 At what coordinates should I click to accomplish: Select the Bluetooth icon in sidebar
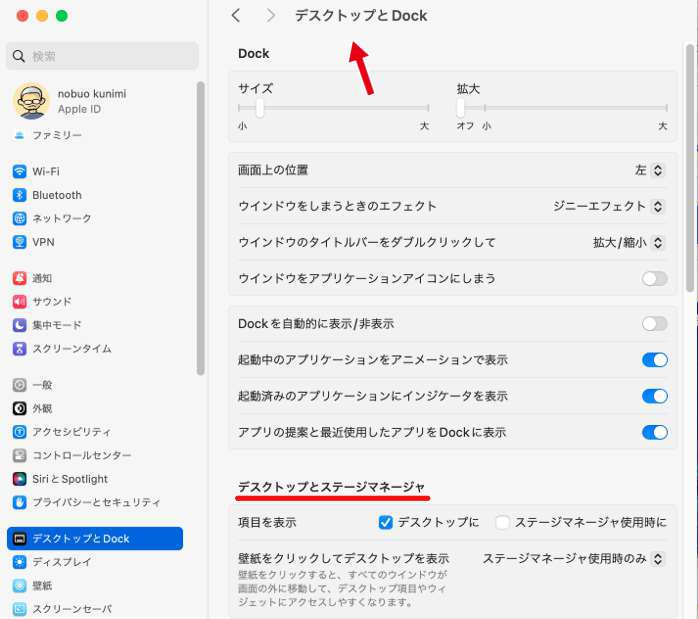(x=19, y=195)
